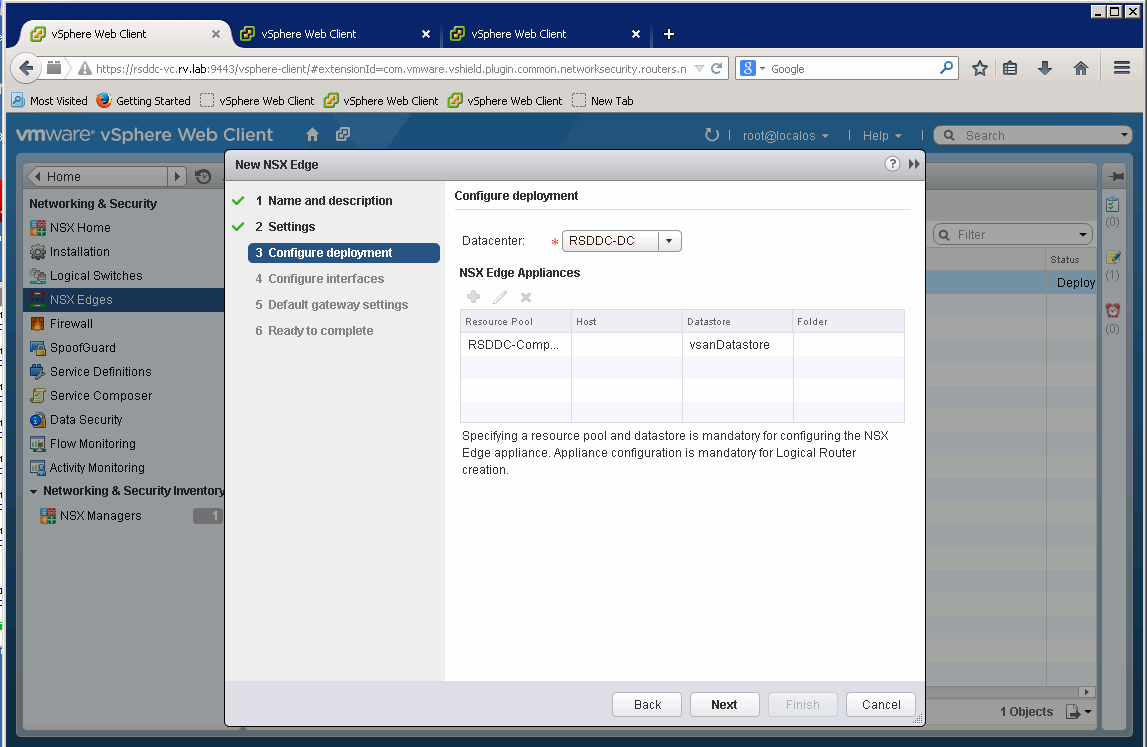This screenshot has width=1147, height=747.
Task: Click the history icon next to Home
Action: pyautogui.click(x=204, y=177)
